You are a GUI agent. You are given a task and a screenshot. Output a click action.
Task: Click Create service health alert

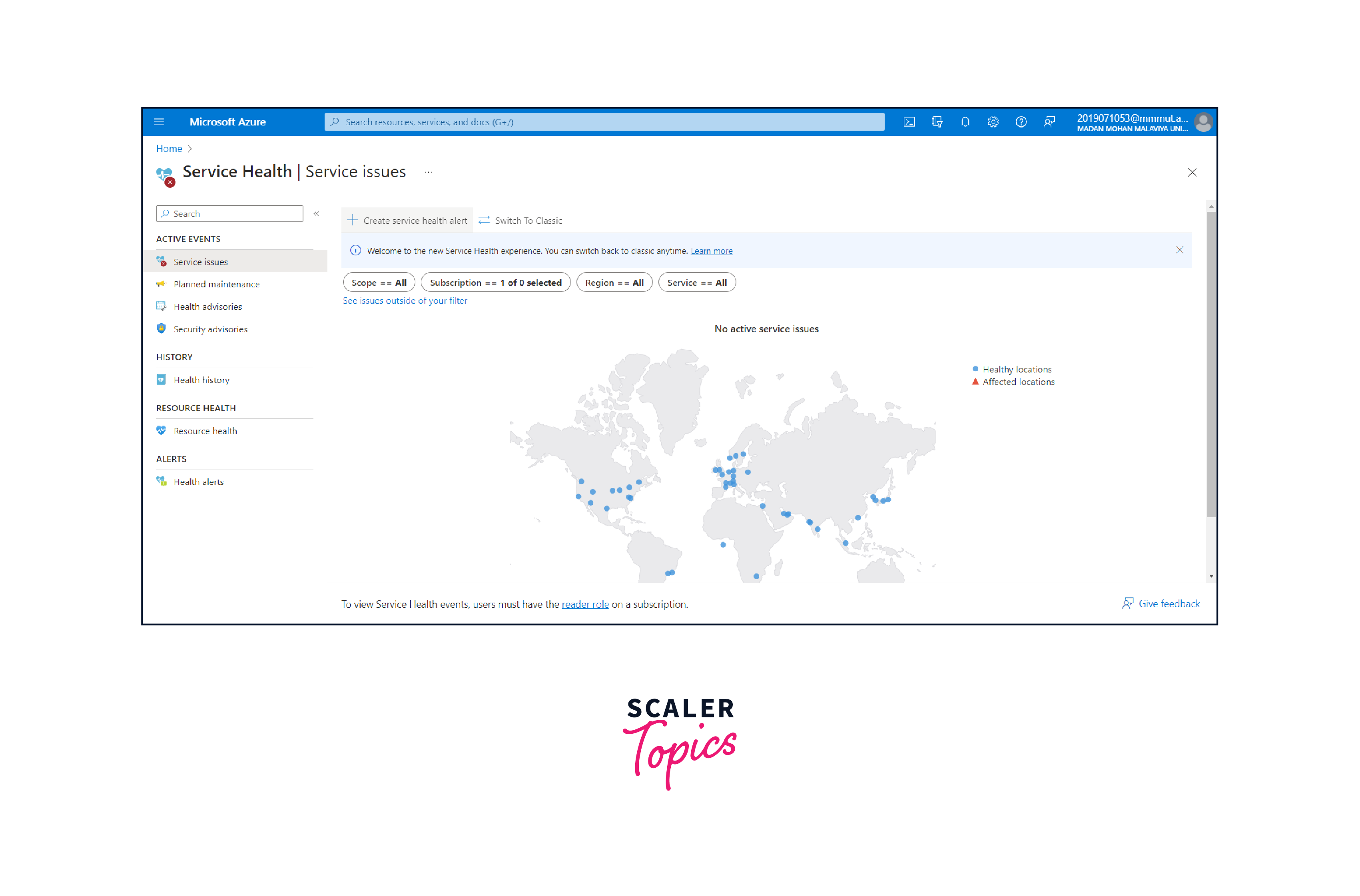coord(407,221)
